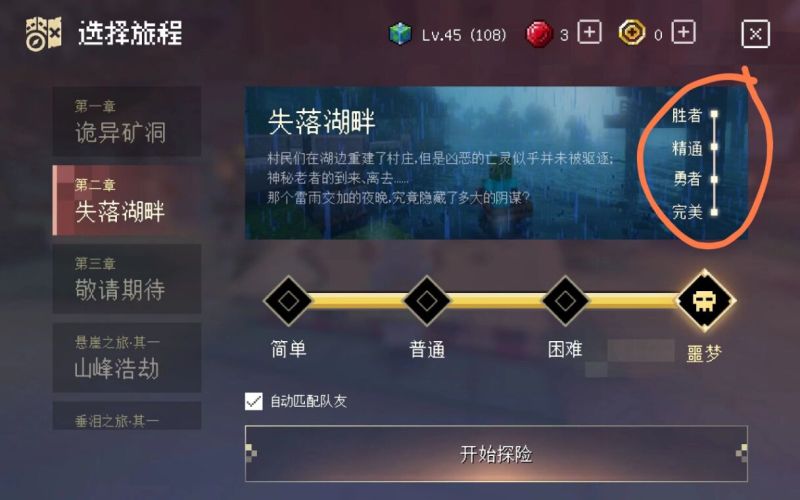Add gold coins with the plus button
Viewport: 800px width, 500px height.
[683, 33]
